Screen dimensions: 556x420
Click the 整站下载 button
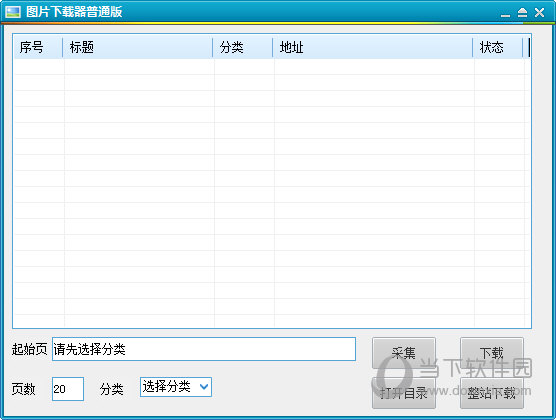491,393
